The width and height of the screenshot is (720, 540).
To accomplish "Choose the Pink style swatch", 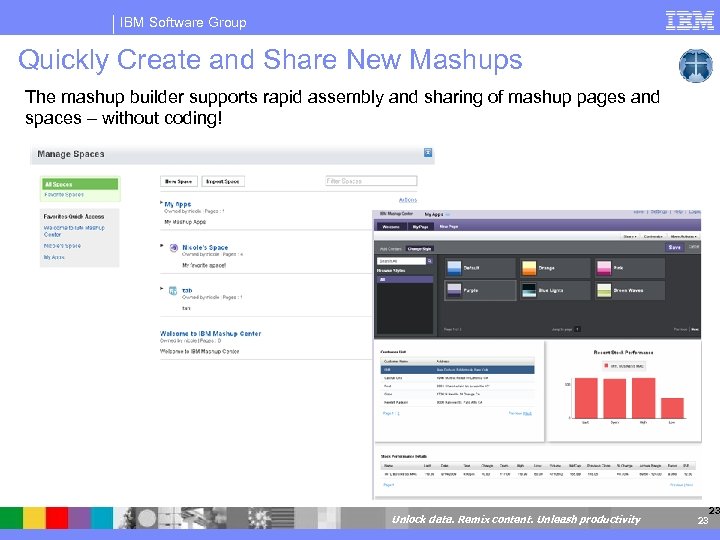I will coord(630,268).
